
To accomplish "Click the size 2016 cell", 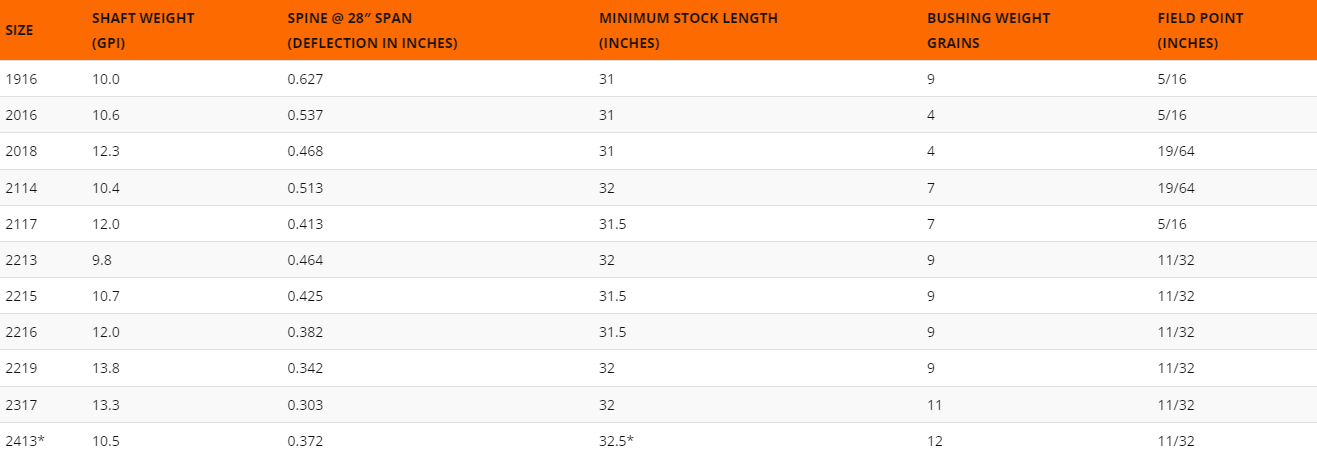I will (x=20, y=115).
